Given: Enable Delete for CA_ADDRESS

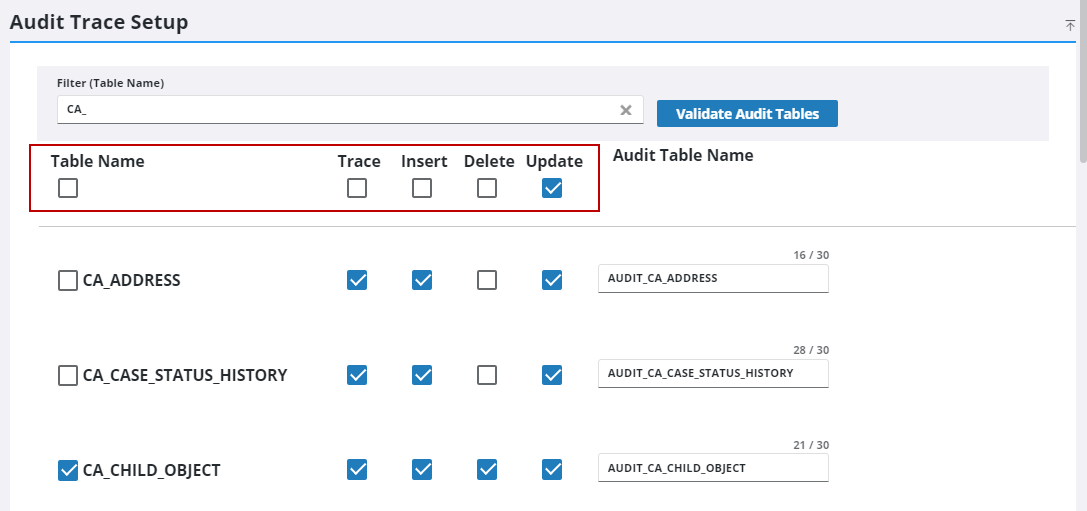Looking at the screenshot, I should click(x=487, y=281).
